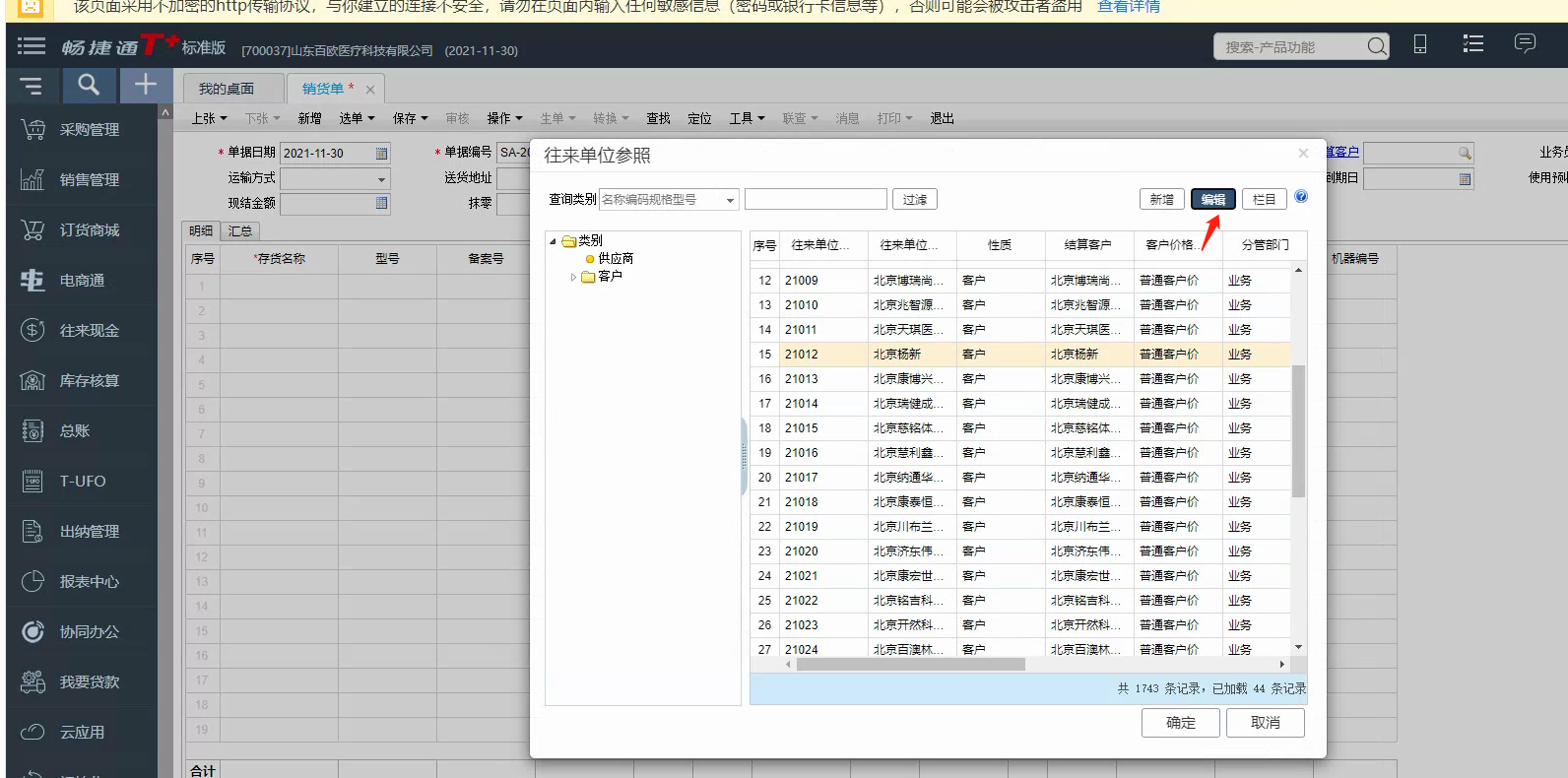Collapse the 类别 tree root
This screenshot has width=1568, height=778.
(x=553, y=241)
